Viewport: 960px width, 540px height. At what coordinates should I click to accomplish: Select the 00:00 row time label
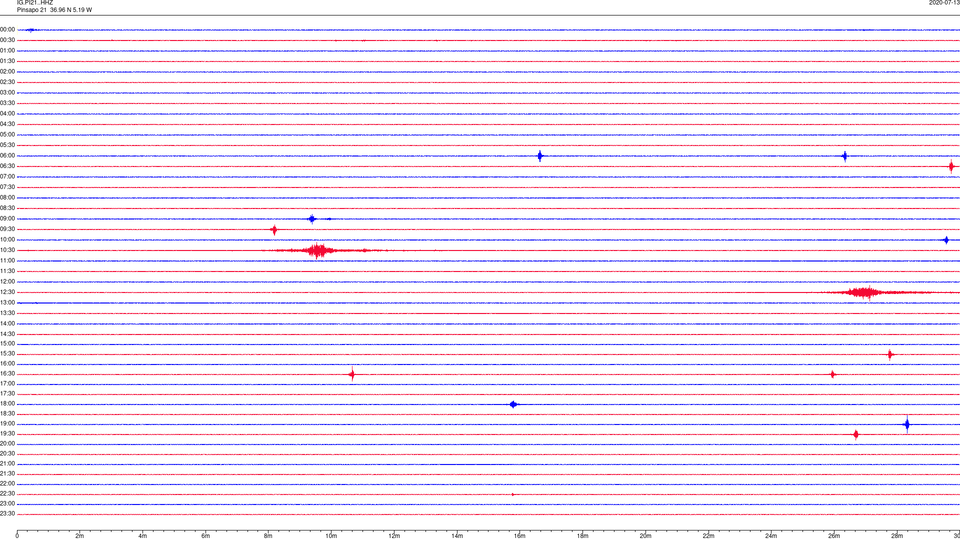pos(7,29)
